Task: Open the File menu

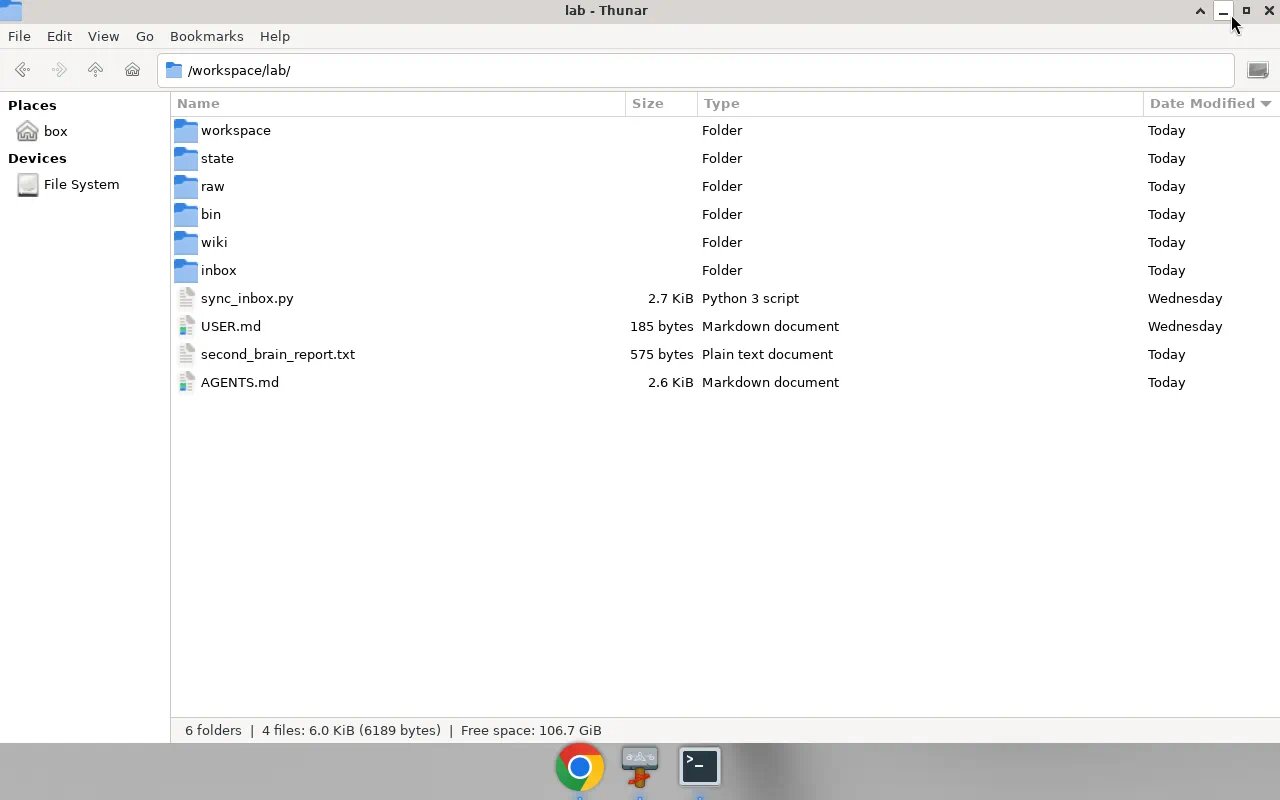Action: [x=19, y=36]
